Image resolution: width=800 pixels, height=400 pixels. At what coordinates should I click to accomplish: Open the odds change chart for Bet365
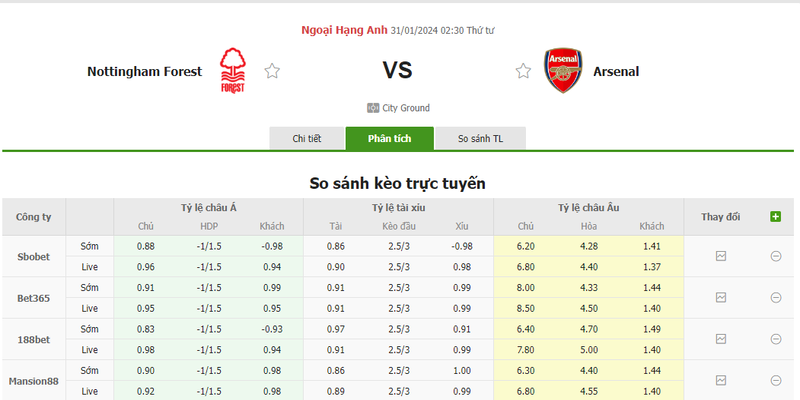[720, 297]
